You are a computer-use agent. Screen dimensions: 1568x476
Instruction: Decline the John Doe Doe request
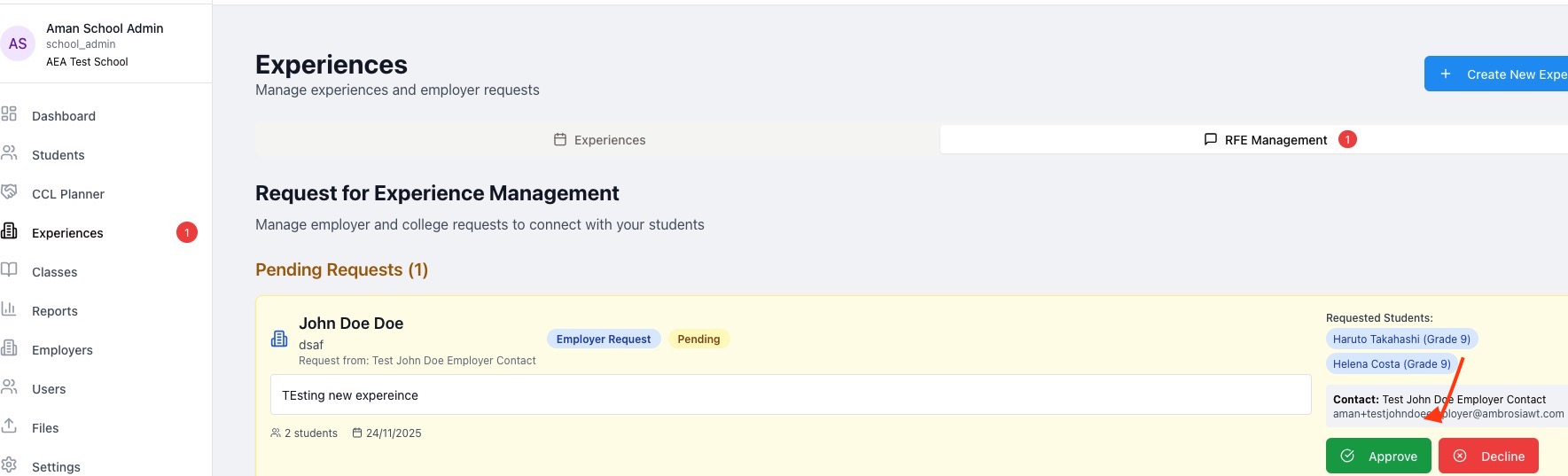click(1487, 456)
